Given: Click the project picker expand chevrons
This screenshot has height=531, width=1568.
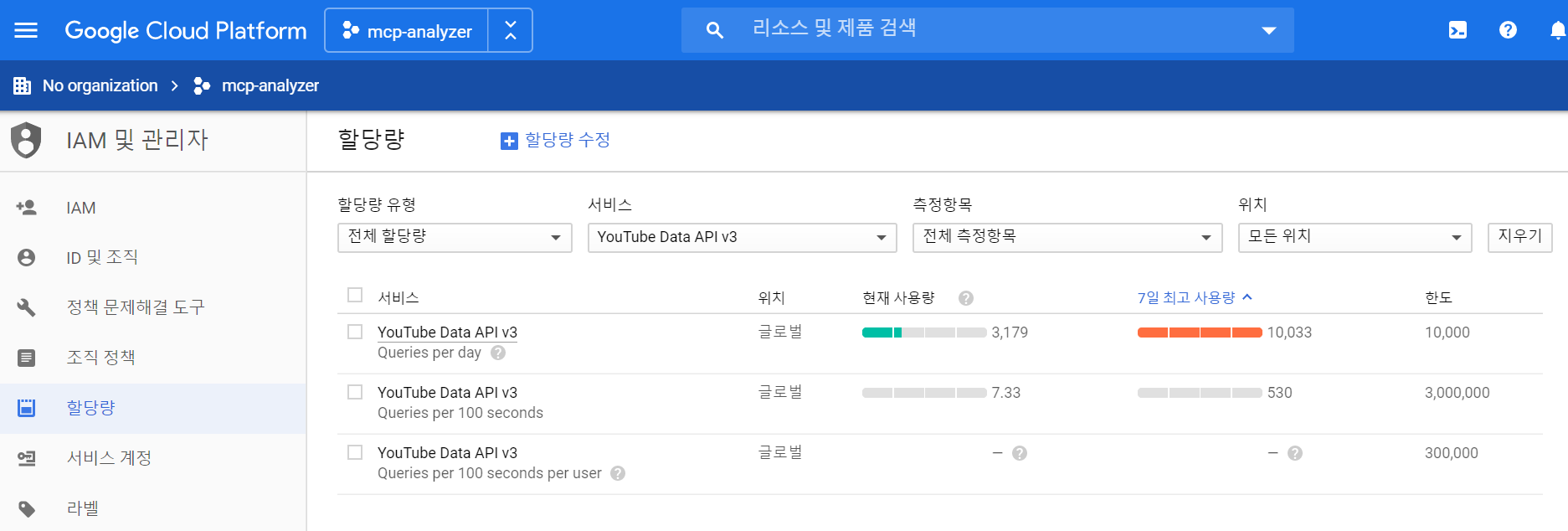Looking at the screenshot, I should (x=511, y=31).
